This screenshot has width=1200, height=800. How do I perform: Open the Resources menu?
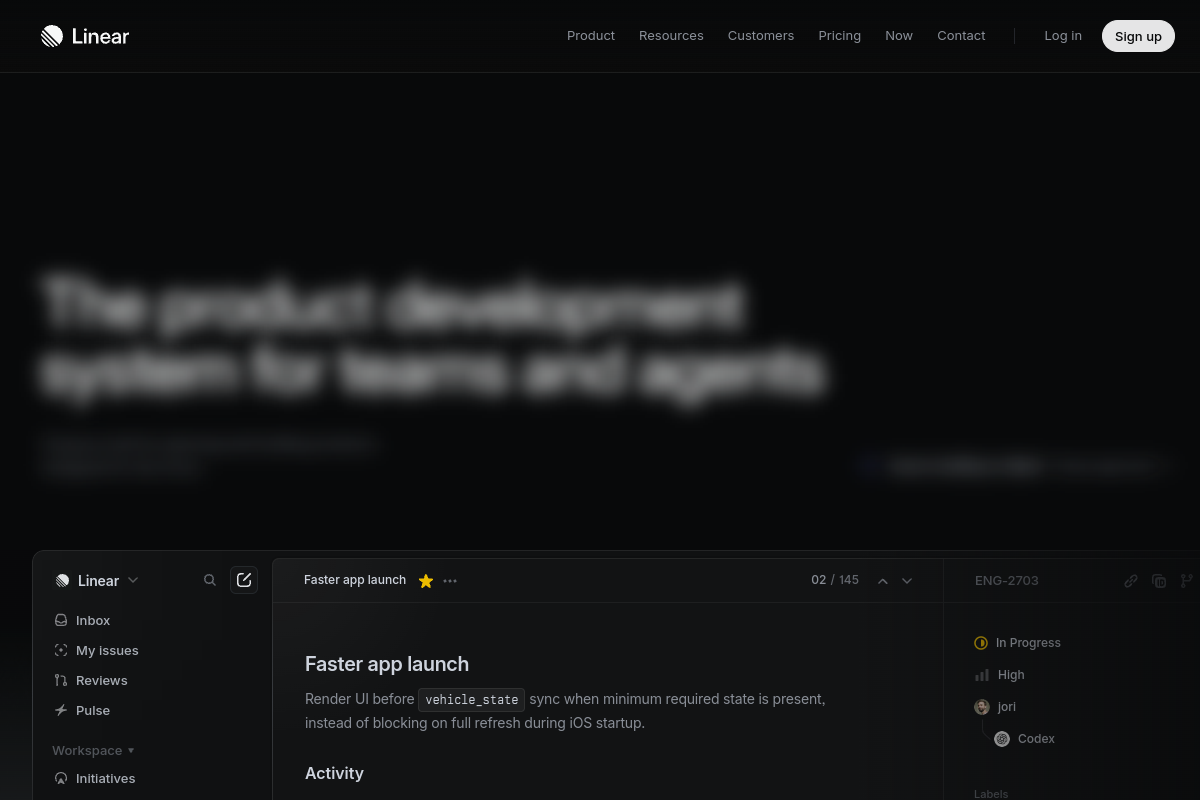point(671,35)
